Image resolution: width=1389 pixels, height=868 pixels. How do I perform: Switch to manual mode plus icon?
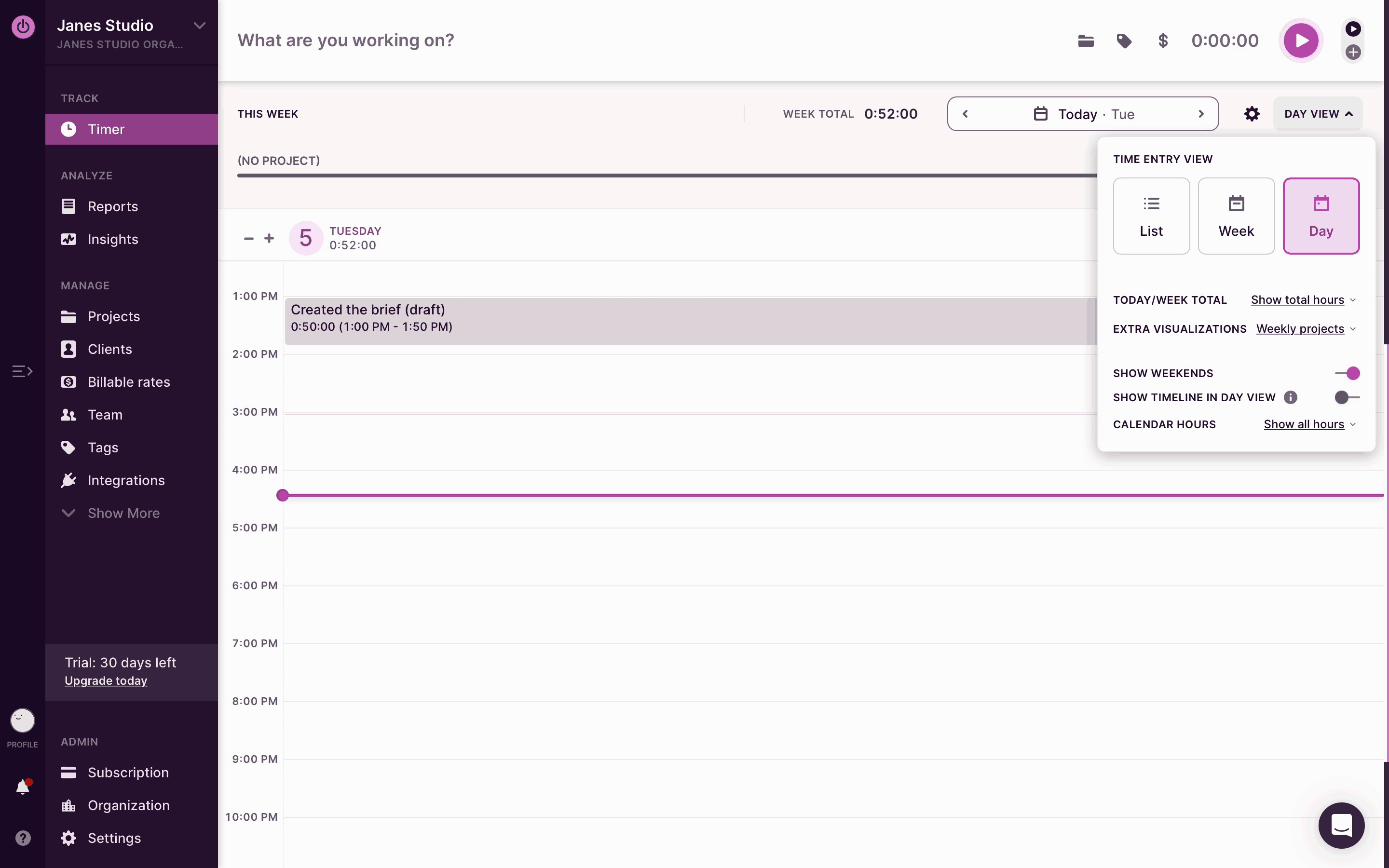[x=1353, y=52]
